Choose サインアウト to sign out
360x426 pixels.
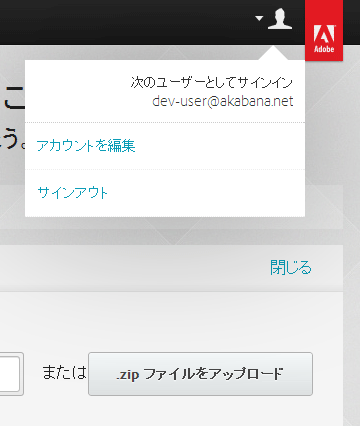click(73, 193)
